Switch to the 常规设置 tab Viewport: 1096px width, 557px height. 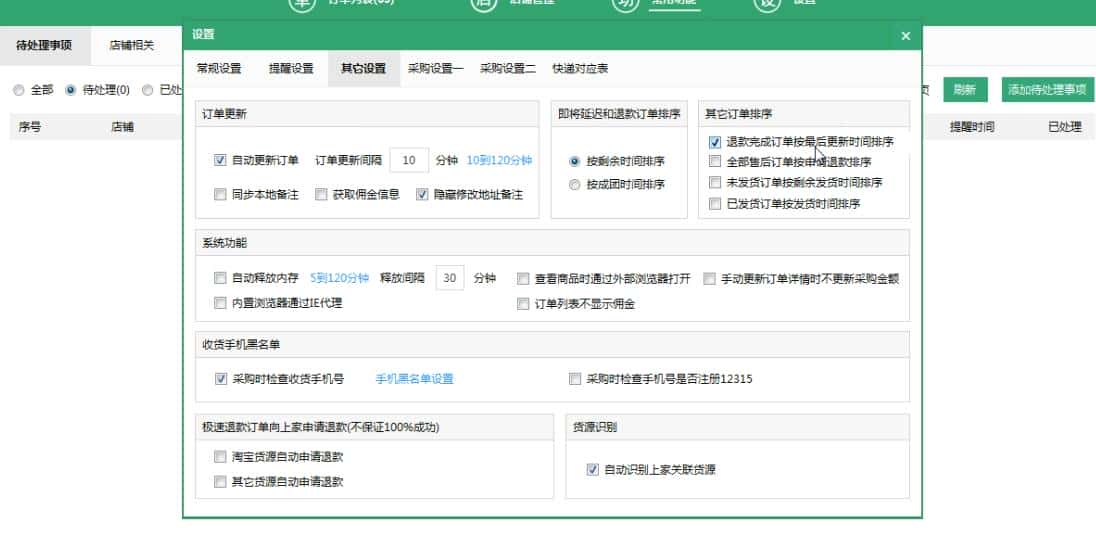click(219, 69)
